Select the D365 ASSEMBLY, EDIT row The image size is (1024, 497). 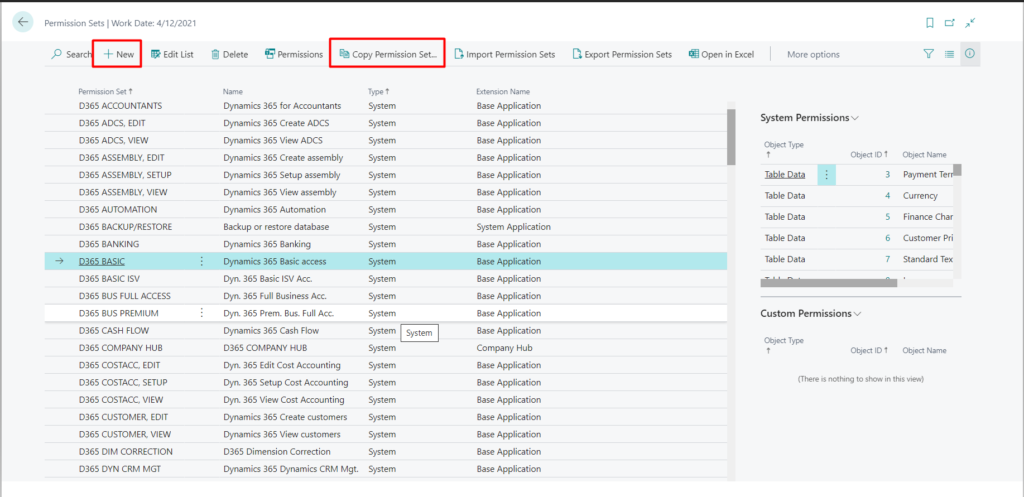coord(385,157)
